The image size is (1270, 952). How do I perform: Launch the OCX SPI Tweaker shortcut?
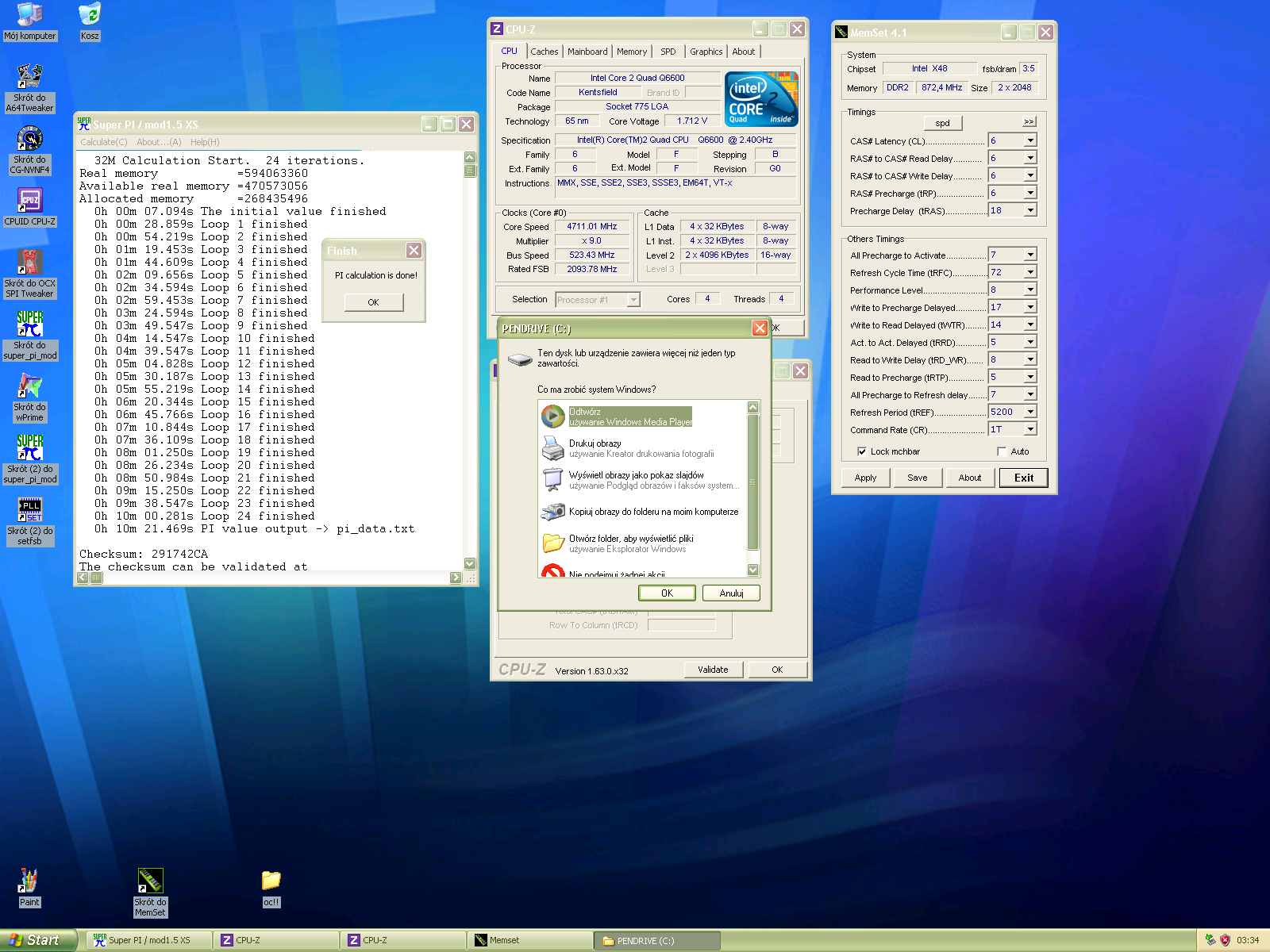coord(29,273)
